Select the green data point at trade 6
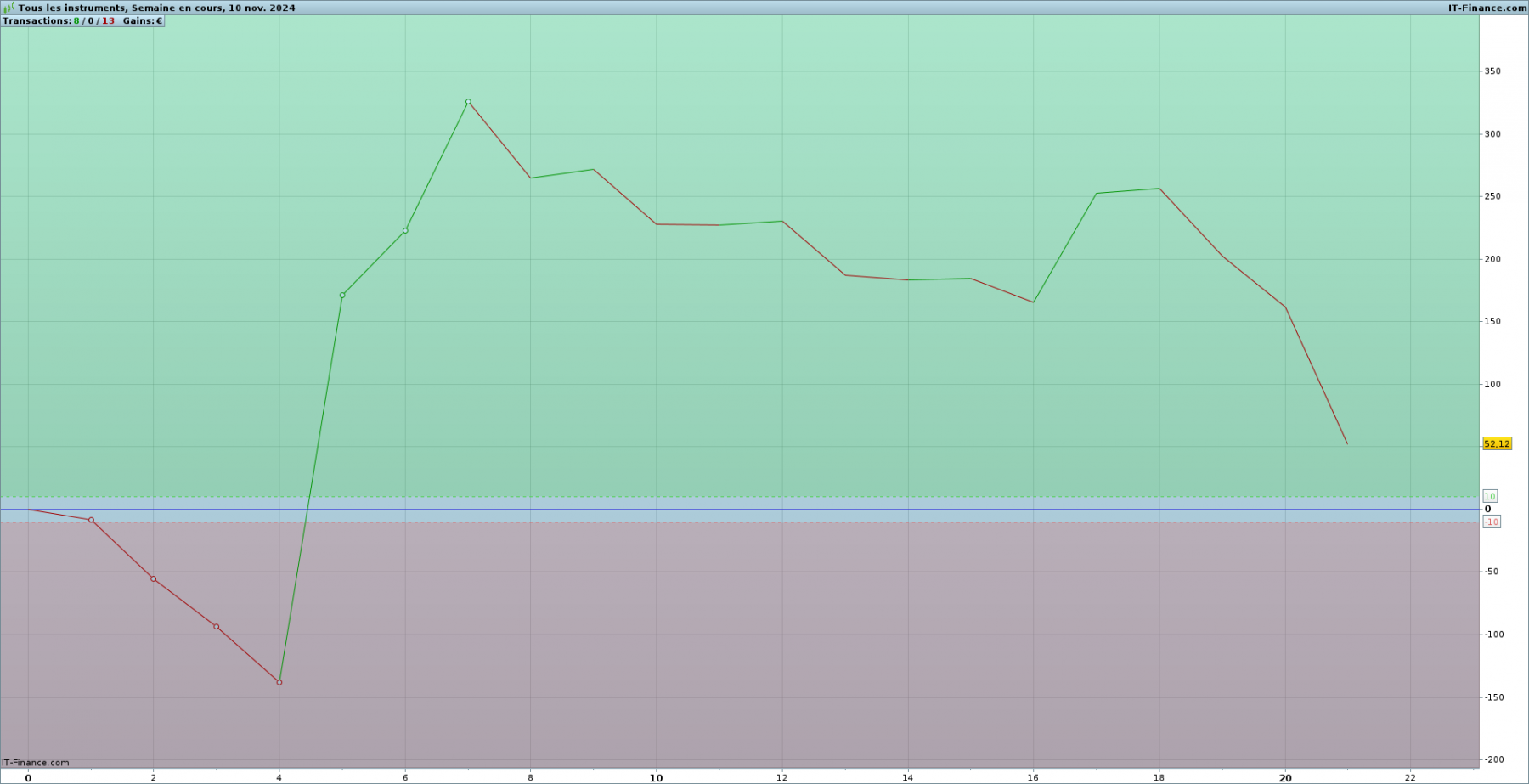Screen dimensions: 1529x784 [x=405, y=231]
